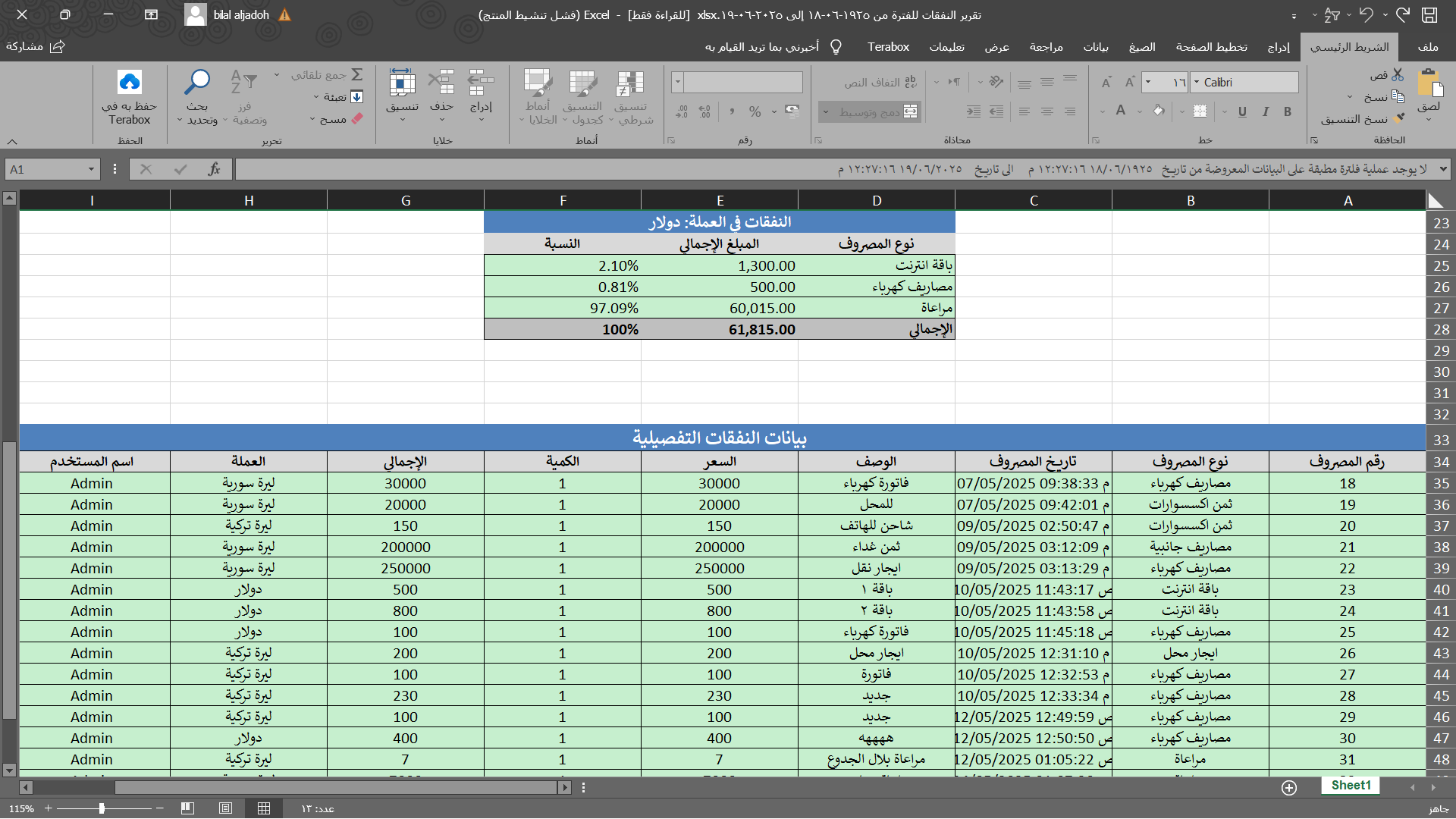Open the File (ملف) tab
Image resolution: width=1456 pixels, height=819 pixels.
(x=1428, y=47)
